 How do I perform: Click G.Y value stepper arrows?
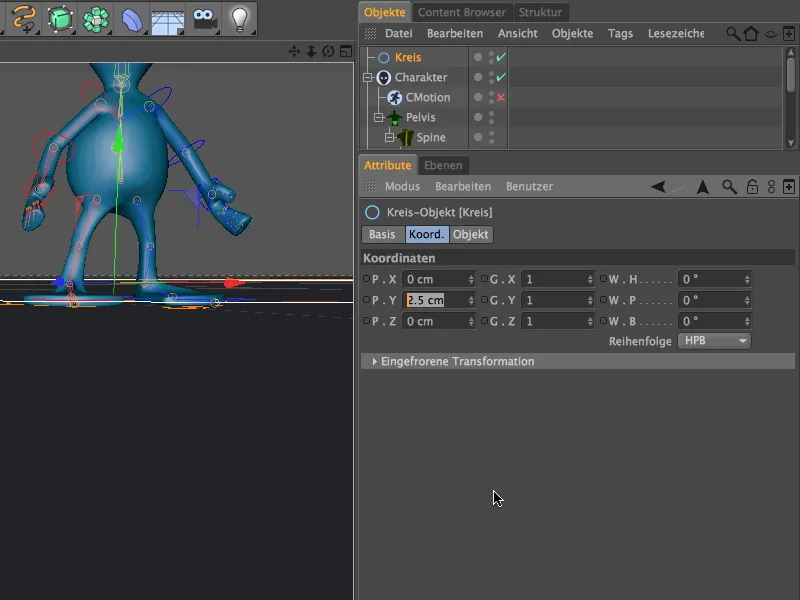pos(590,300)
